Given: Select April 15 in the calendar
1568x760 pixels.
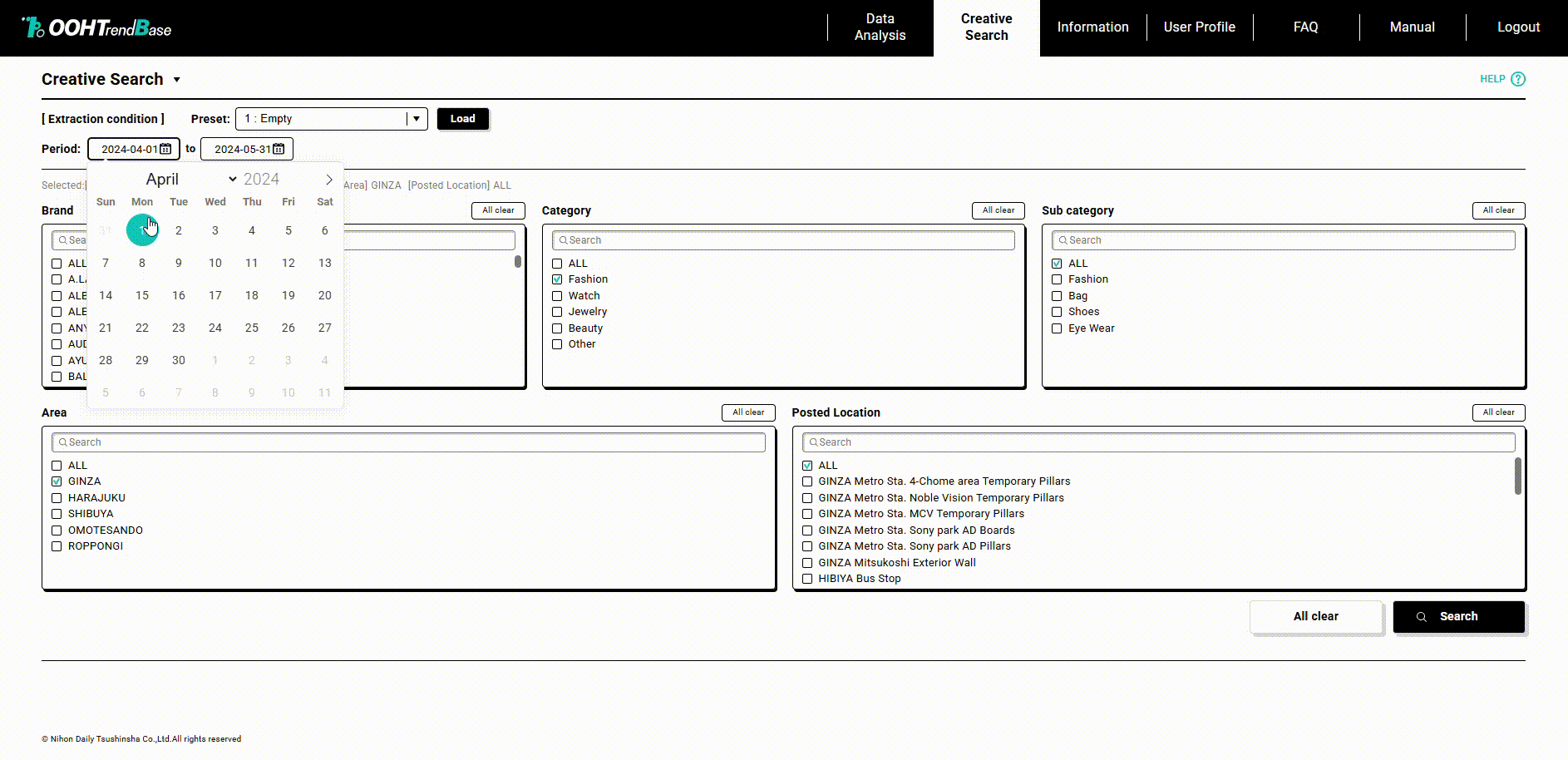Looking at the screenshot, I should (x=142, y=295).
